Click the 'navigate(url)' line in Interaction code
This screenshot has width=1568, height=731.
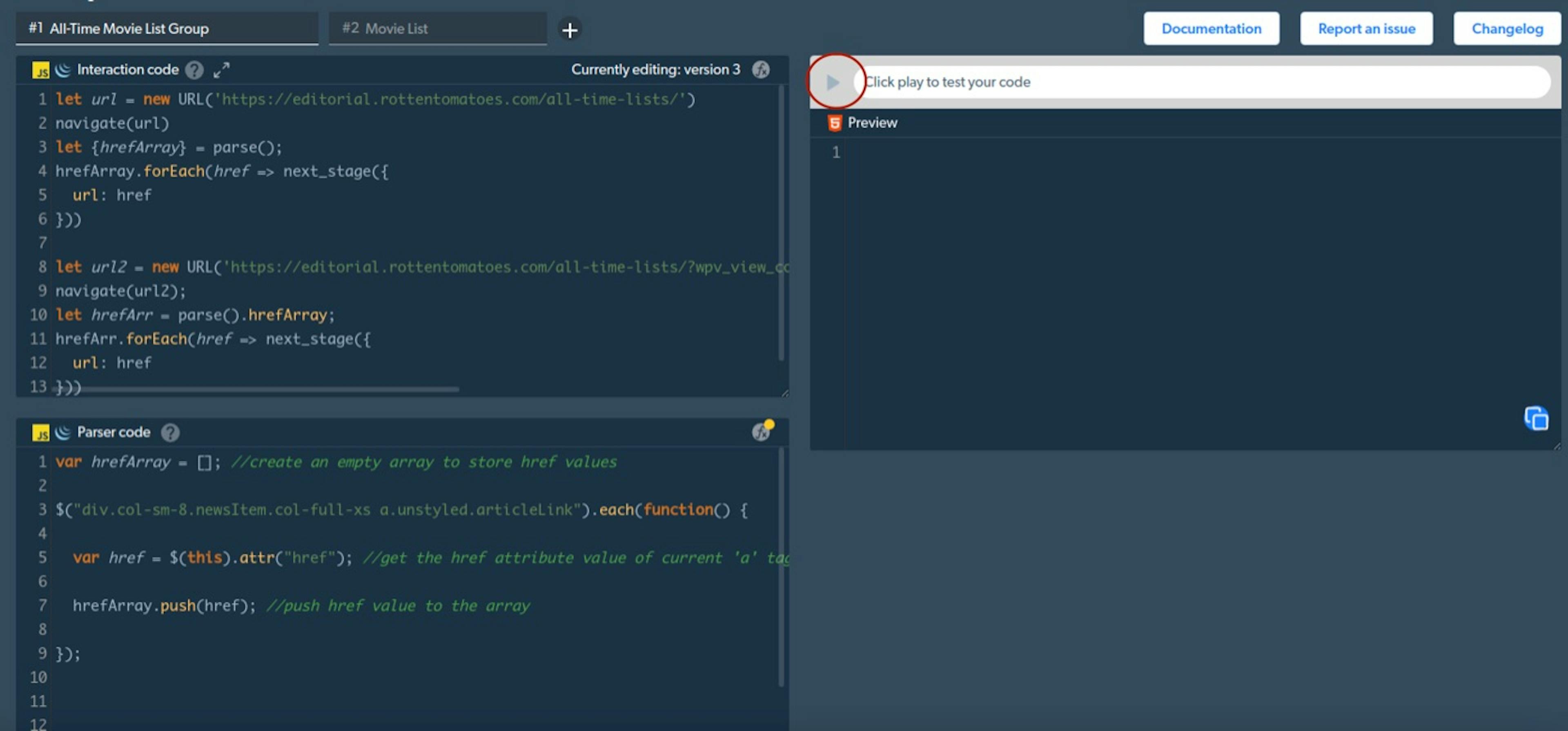coord(112,123)
